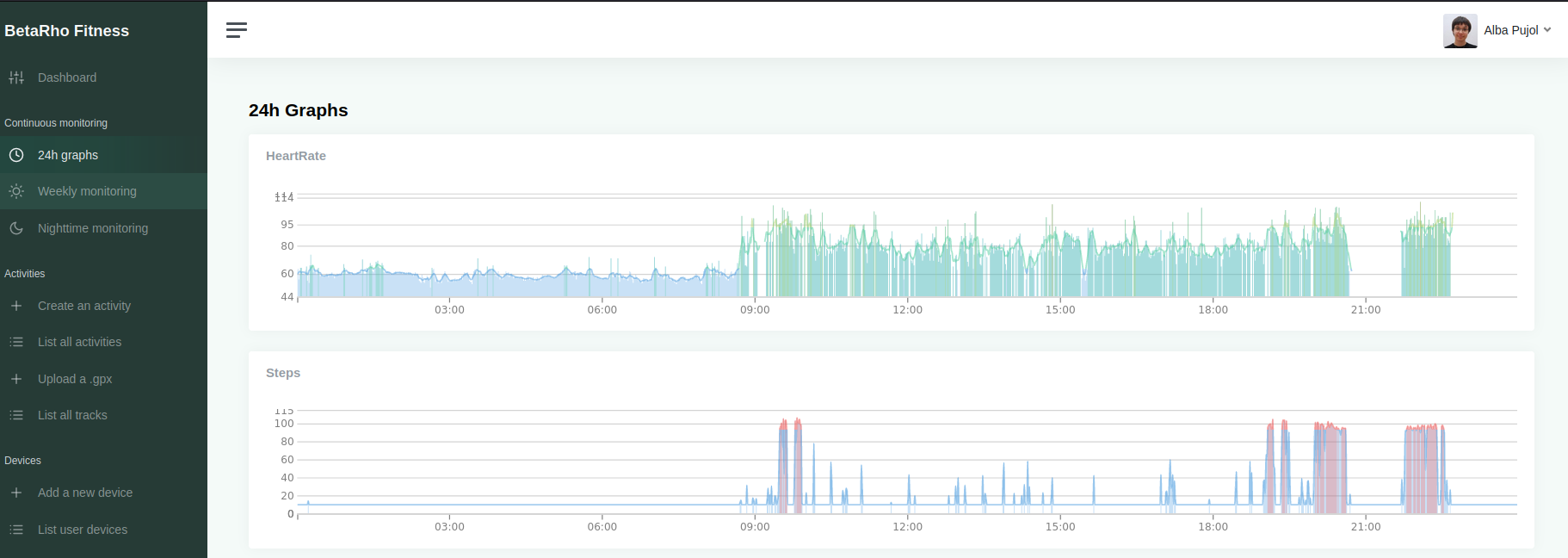Toggle the sidebar with the hamburger button
1568x558 pixels.
(x=237, y=30)
